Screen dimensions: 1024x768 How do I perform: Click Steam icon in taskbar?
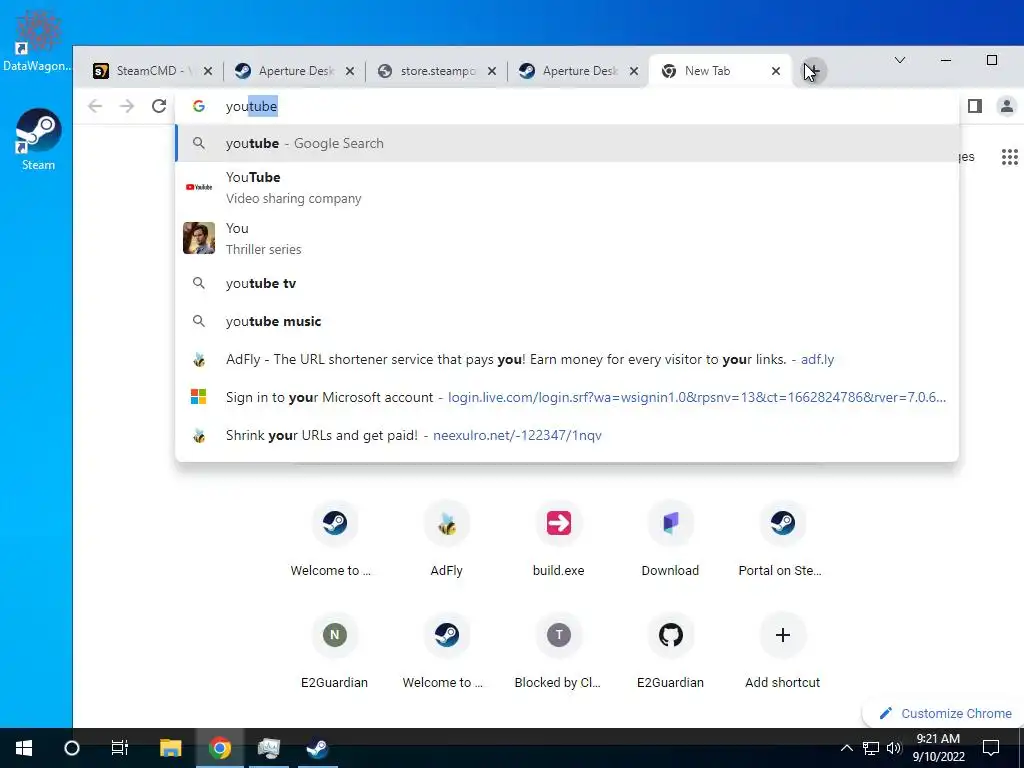point(318,748)
